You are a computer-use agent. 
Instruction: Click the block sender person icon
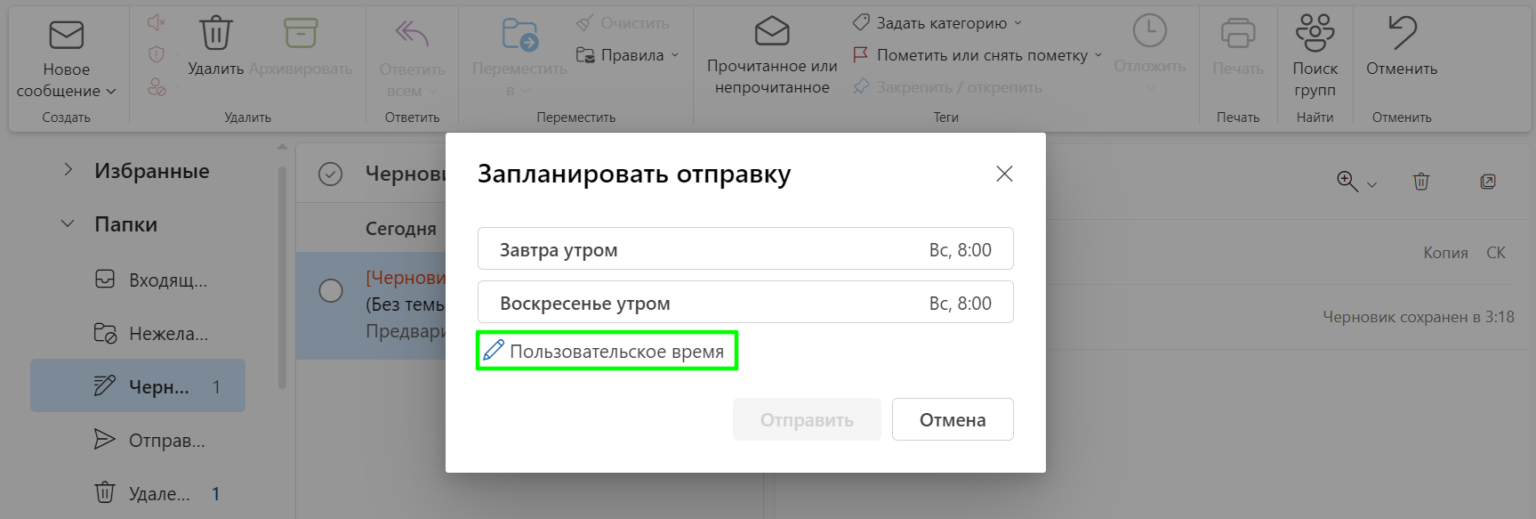[156, 87]
